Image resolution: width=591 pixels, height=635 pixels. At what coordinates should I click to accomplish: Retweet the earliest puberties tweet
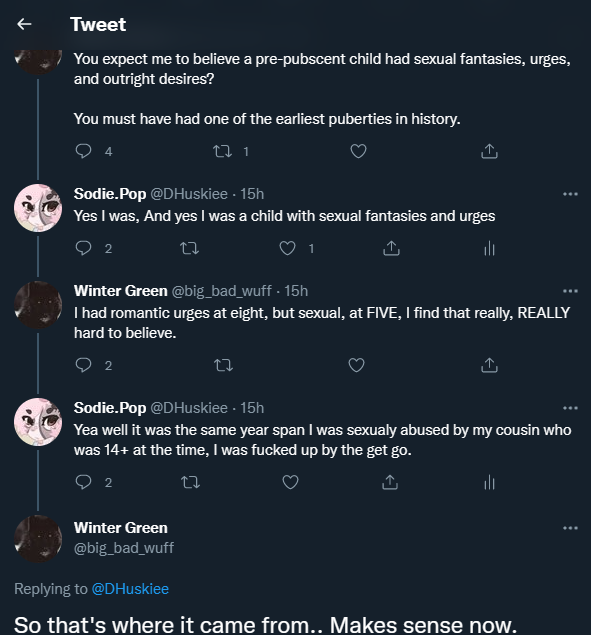tap(222, 151)
